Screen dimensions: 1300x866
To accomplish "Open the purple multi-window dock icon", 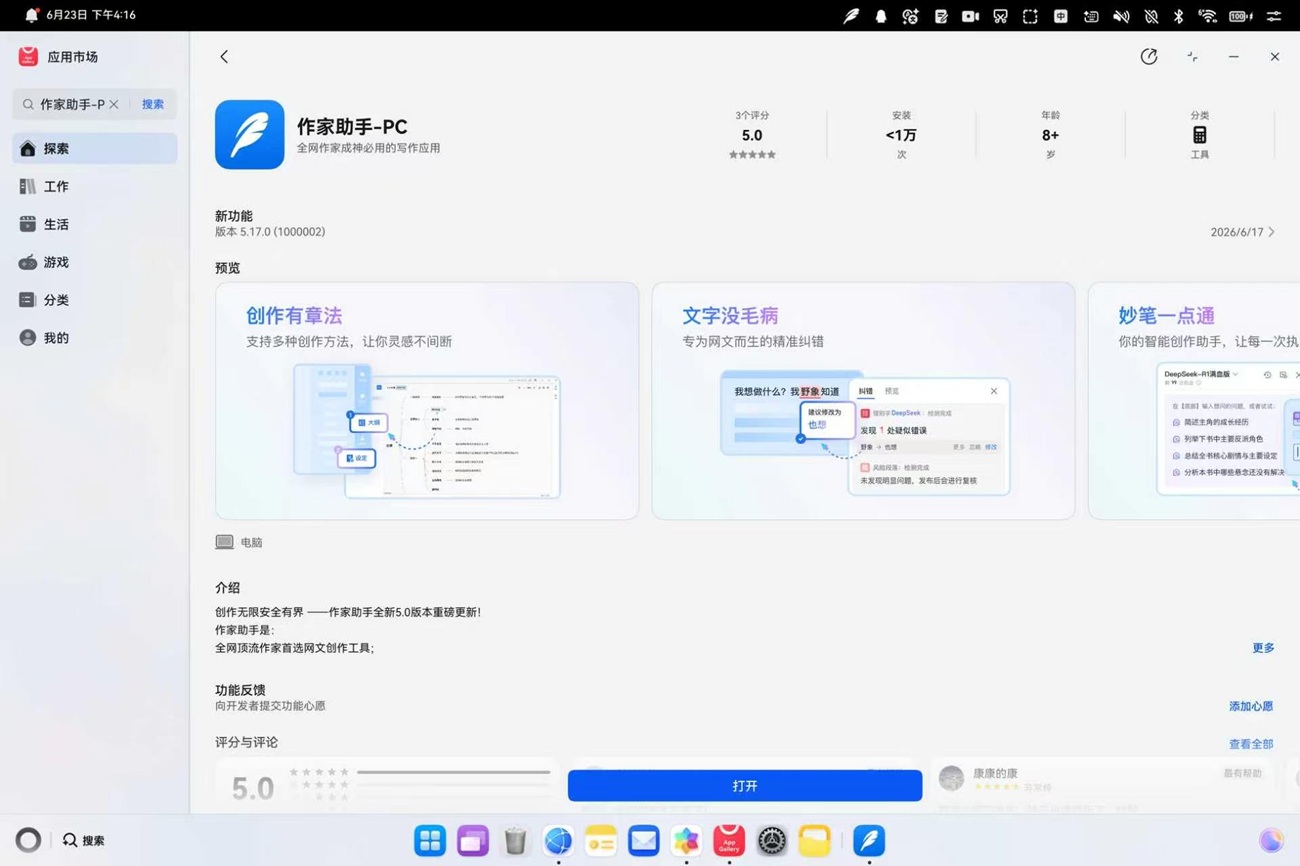I will click(x=472, y=841).
